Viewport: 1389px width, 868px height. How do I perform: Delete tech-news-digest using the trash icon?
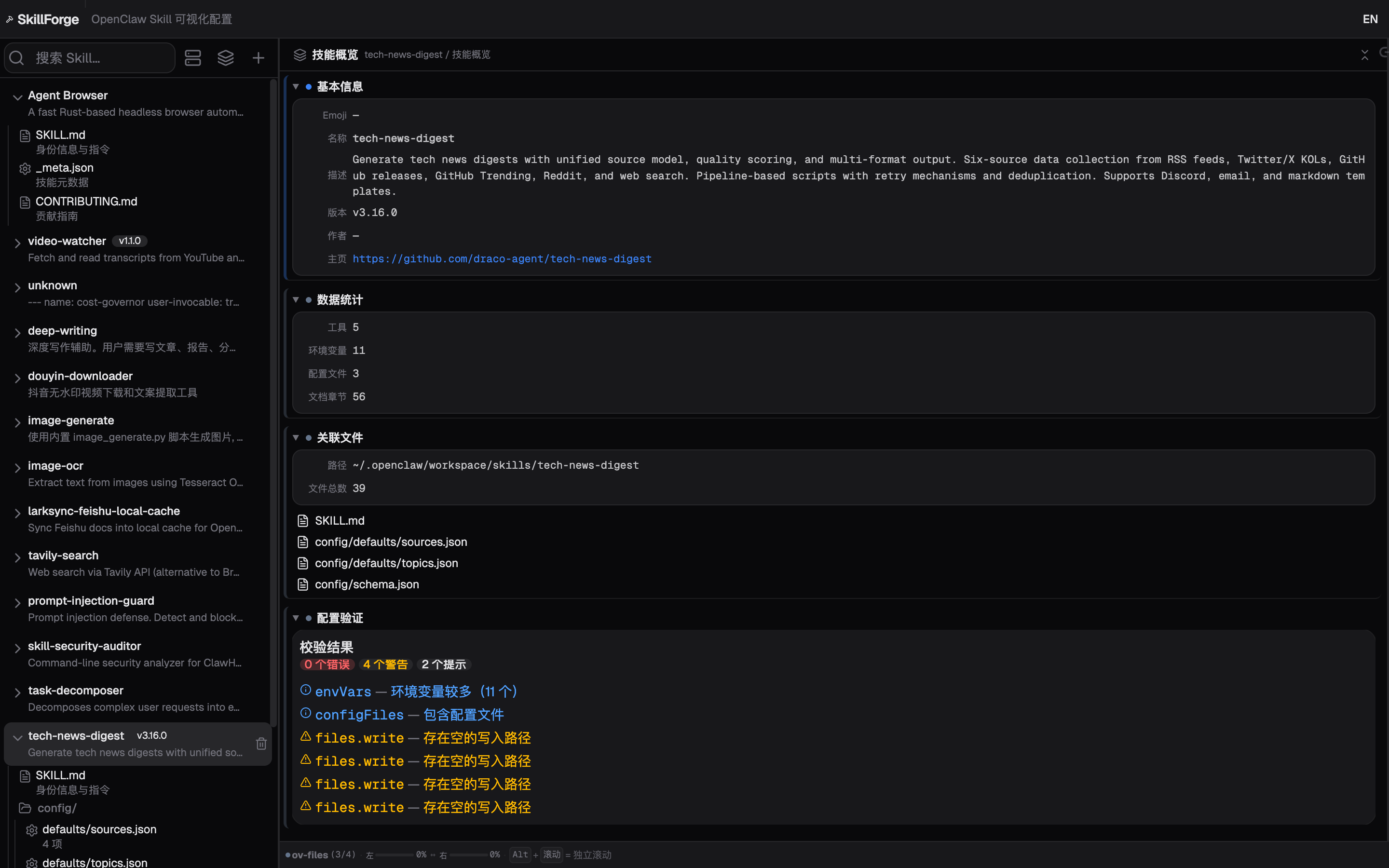(x=261, y=744)
